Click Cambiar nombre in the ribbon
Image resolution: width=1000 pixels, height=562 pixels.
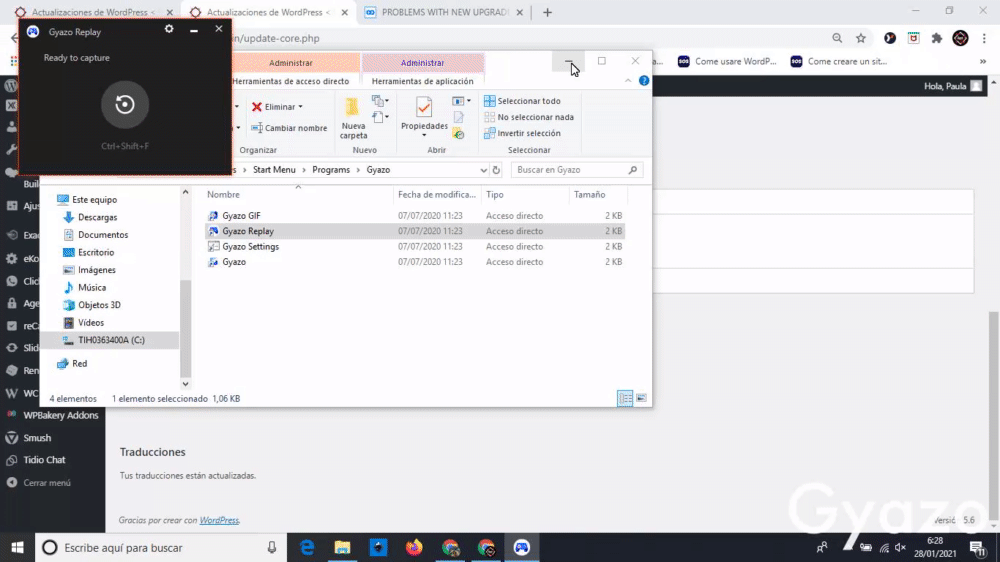pos(289,128)
